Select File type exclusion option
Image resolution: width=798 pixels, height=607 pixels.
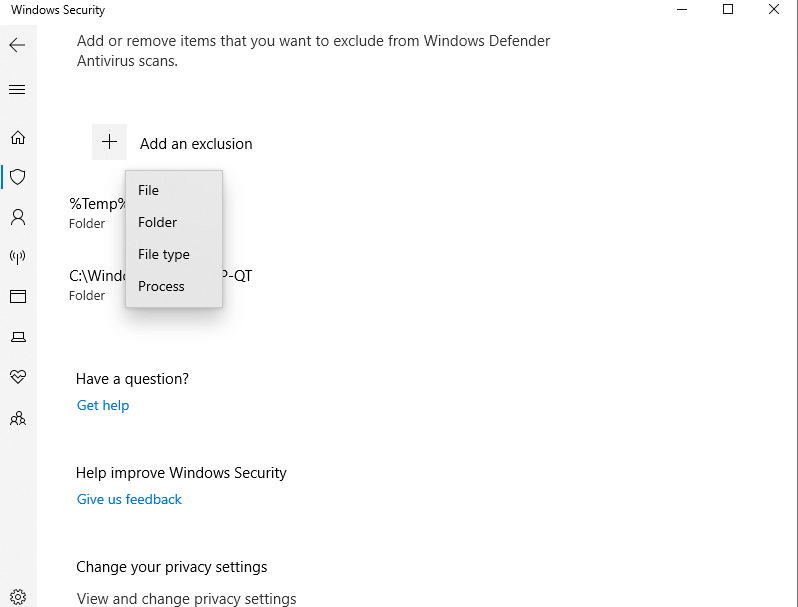tap(164, 254)
